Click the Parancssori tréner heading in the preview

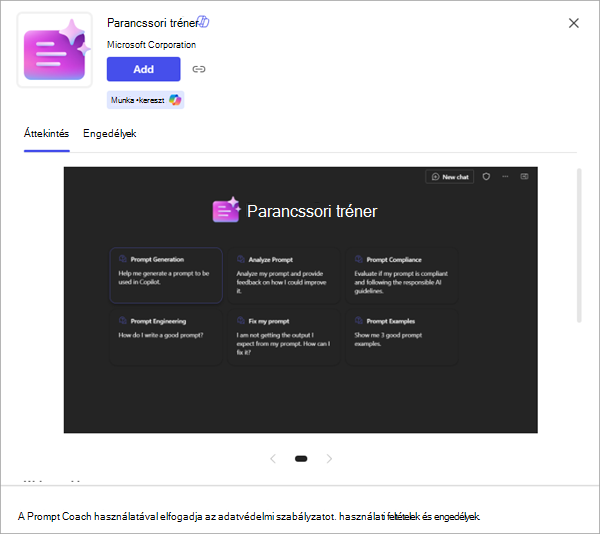point(312,211)
